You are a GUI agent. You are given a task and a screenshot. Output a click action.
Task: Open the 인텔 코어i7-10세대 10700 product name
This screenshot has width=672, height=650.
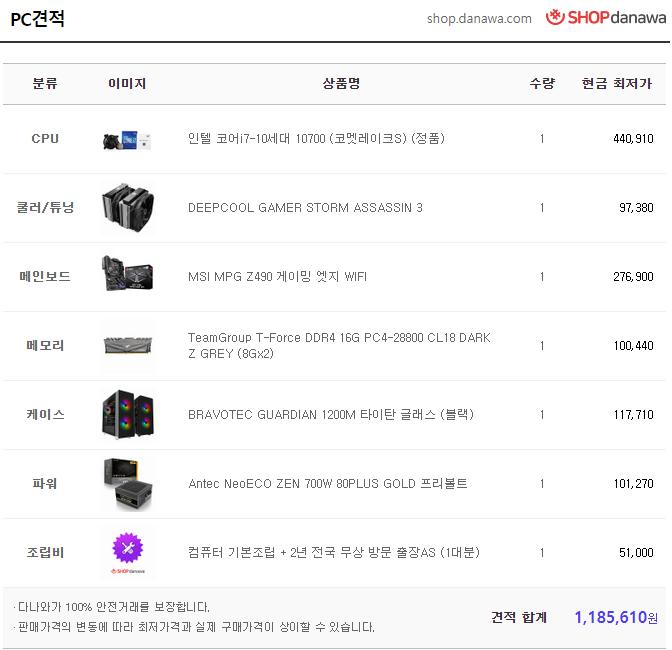(x=316, y=139)
